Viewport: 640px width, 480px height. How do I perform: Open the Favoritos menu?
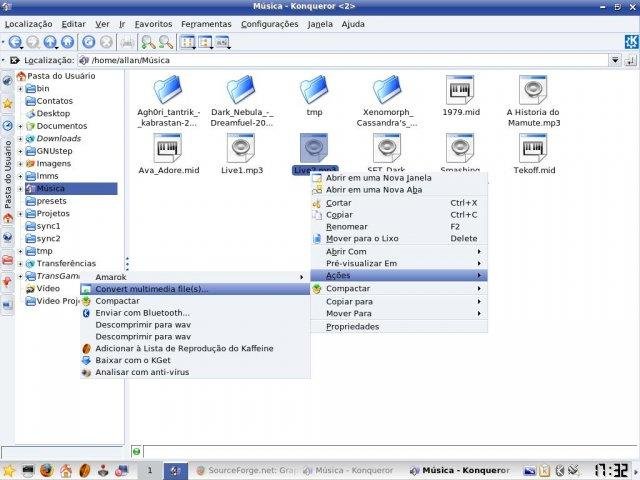tap(153, 24)
